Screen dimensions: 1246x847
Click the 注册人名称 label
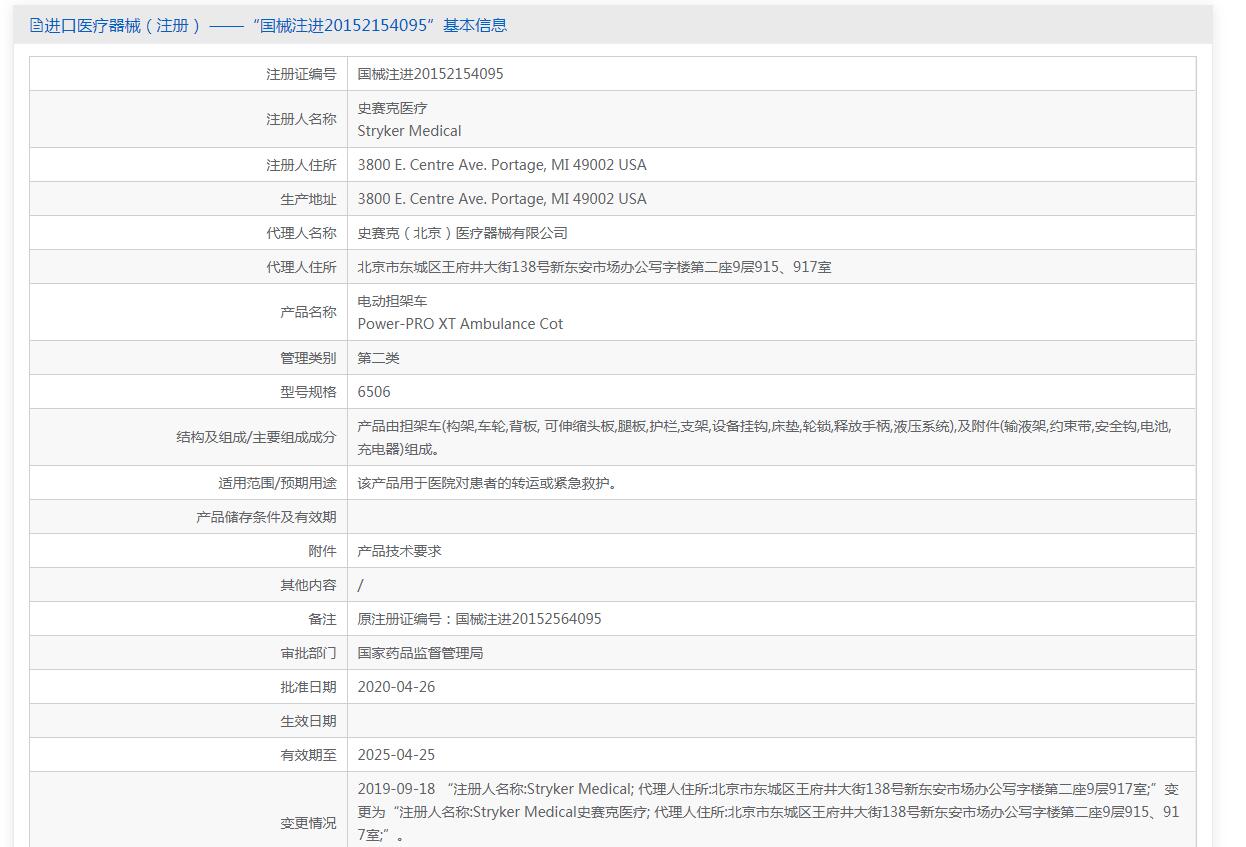pyautogui.click(x=301, y=119)
